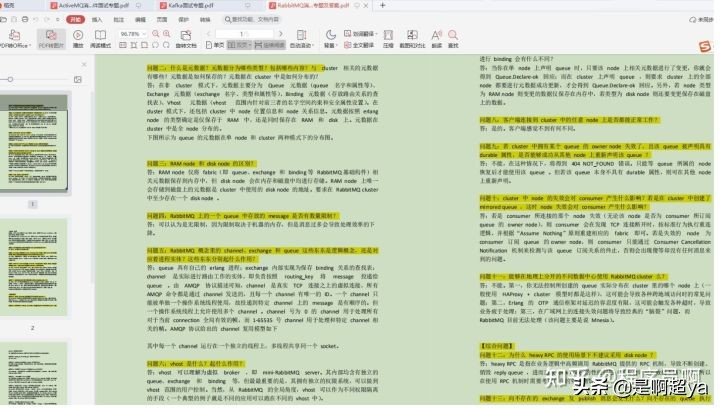Image resolution: width=720 pixels, height=408 pixels.
Task: Expand the PDF转Office dropdown arrow
Action: pyautogui.click(x=30, y=45)
